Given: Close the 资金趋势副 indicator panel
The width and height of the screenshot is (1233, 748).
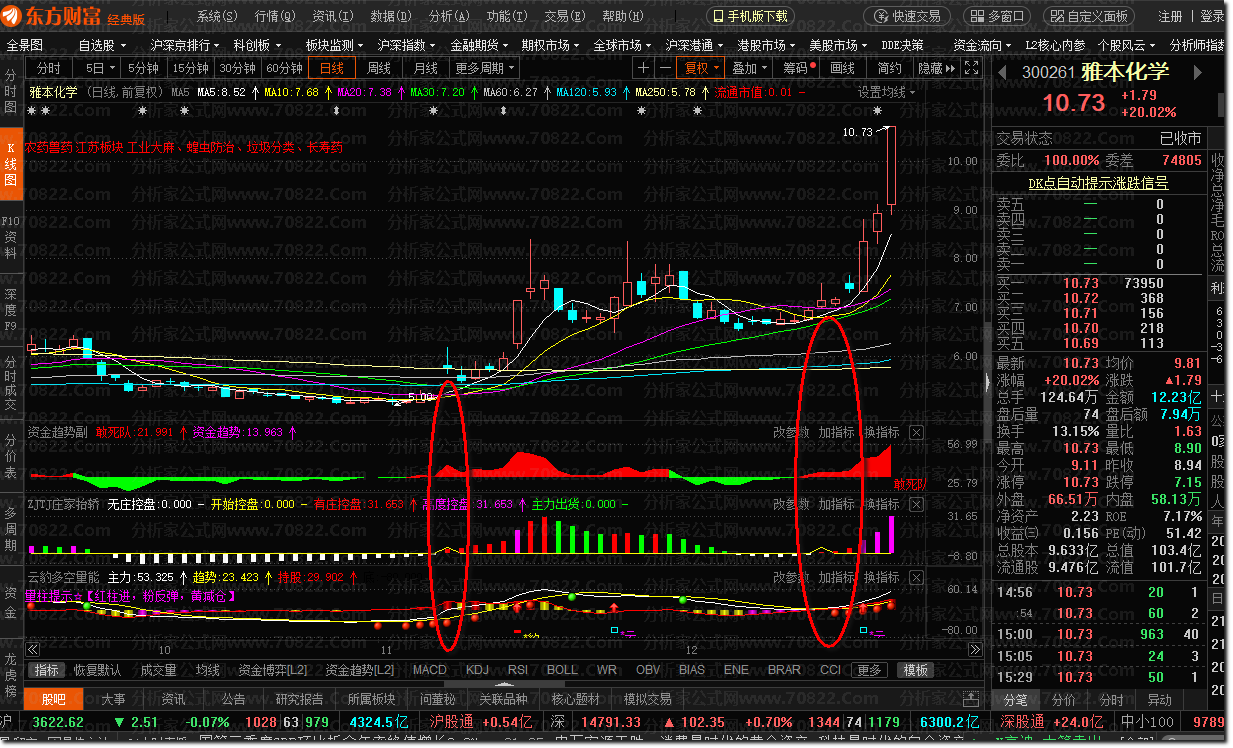Looking at the screenshot, I should (x=916, y=433).
